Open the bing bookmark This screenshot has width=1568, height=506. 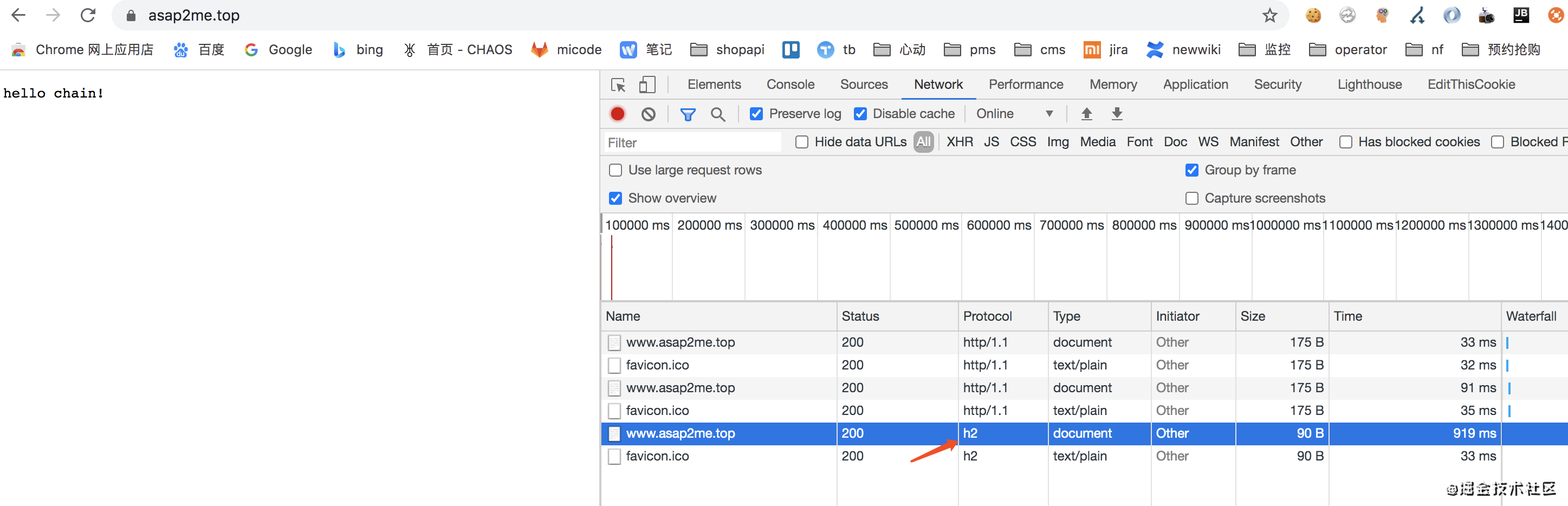(x=357, y=50)
